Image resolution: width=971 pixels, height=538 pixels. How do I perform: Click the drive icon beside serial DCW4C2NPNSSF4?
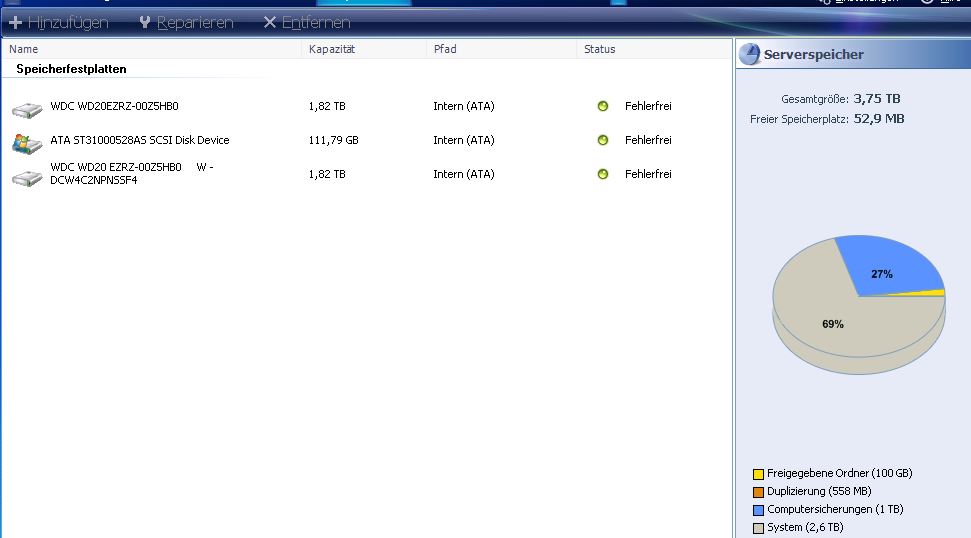pyautogui.click(x=26, y=177)
